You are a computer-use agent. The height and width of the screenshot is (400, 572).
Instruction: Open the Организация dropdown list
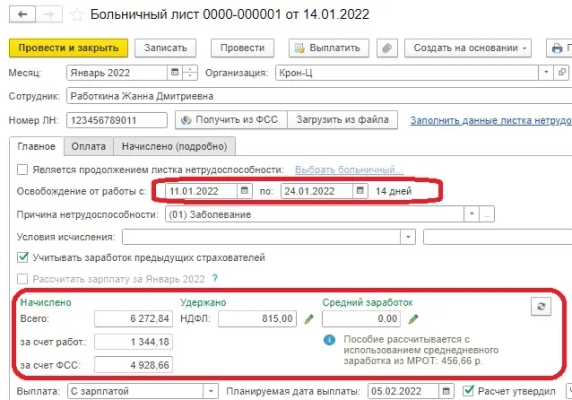(x=546, y=72)
